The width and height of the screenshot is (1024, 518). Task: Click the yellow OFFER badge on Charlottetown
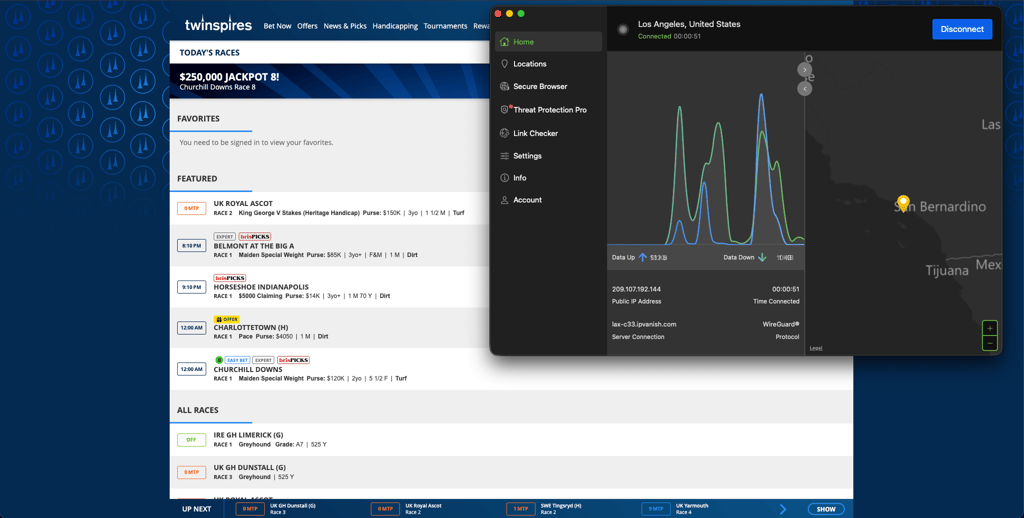click(227, 319)
